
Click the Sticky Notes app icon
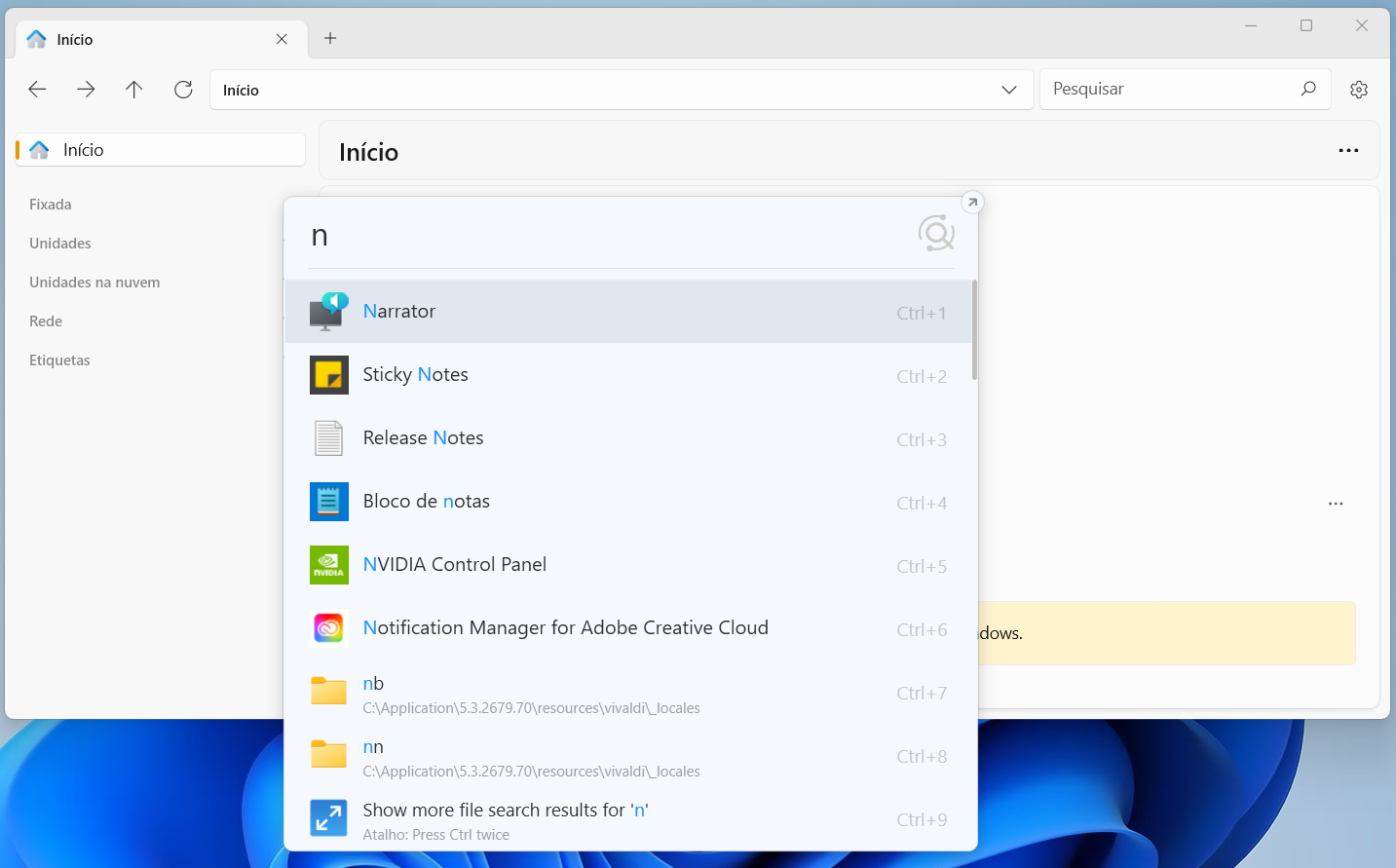(329, 375)
